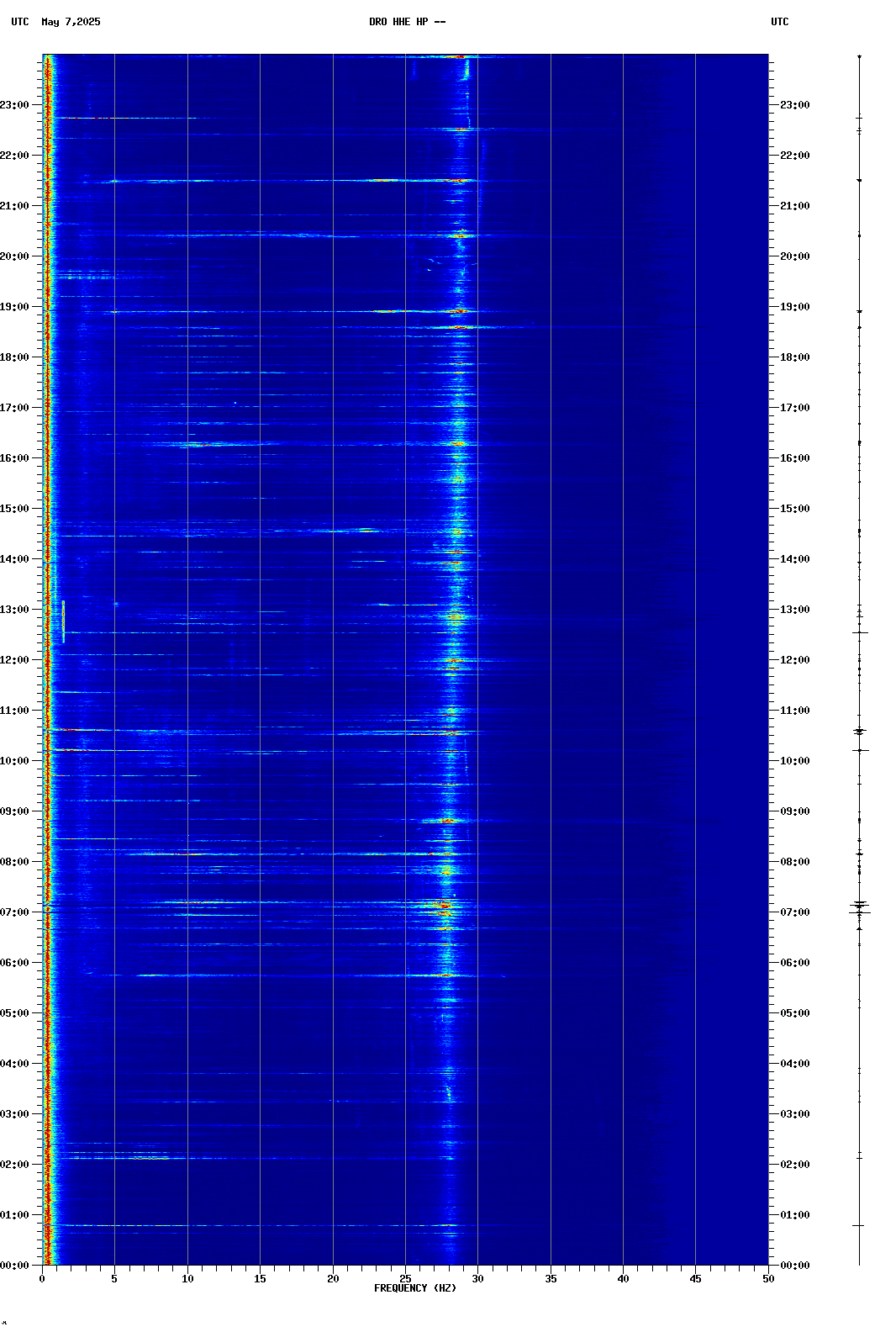Click 13:00 on the right time axis
896x1332 pixels.
click(x=795, y=610)
